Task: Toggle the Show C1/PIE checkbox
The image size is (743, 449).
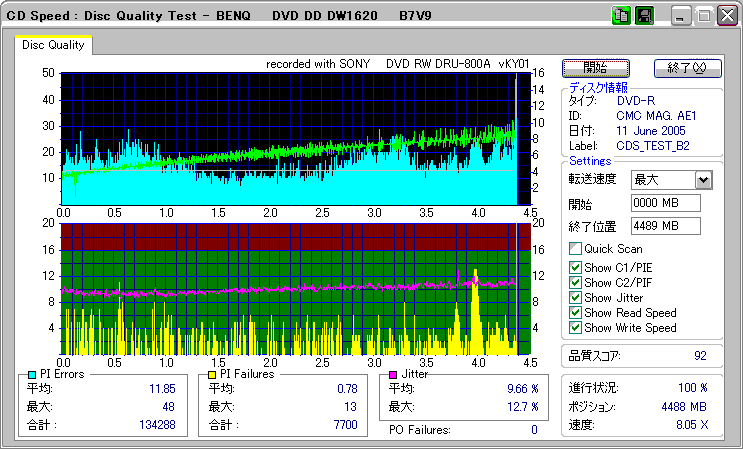Action: (x=575, y=268)
